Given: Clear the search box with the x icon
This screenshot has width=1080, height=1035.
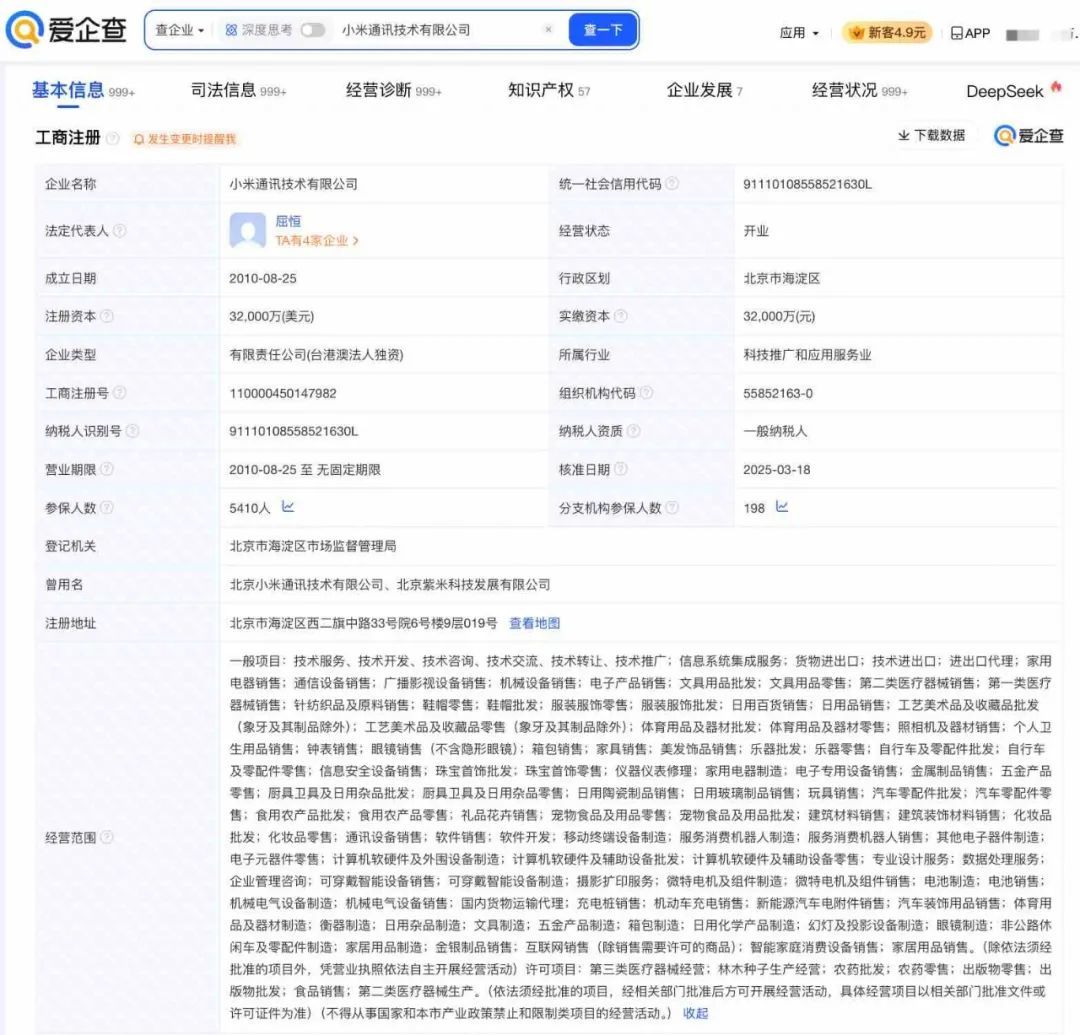Looking at the screenshot, I should [548, 30].
